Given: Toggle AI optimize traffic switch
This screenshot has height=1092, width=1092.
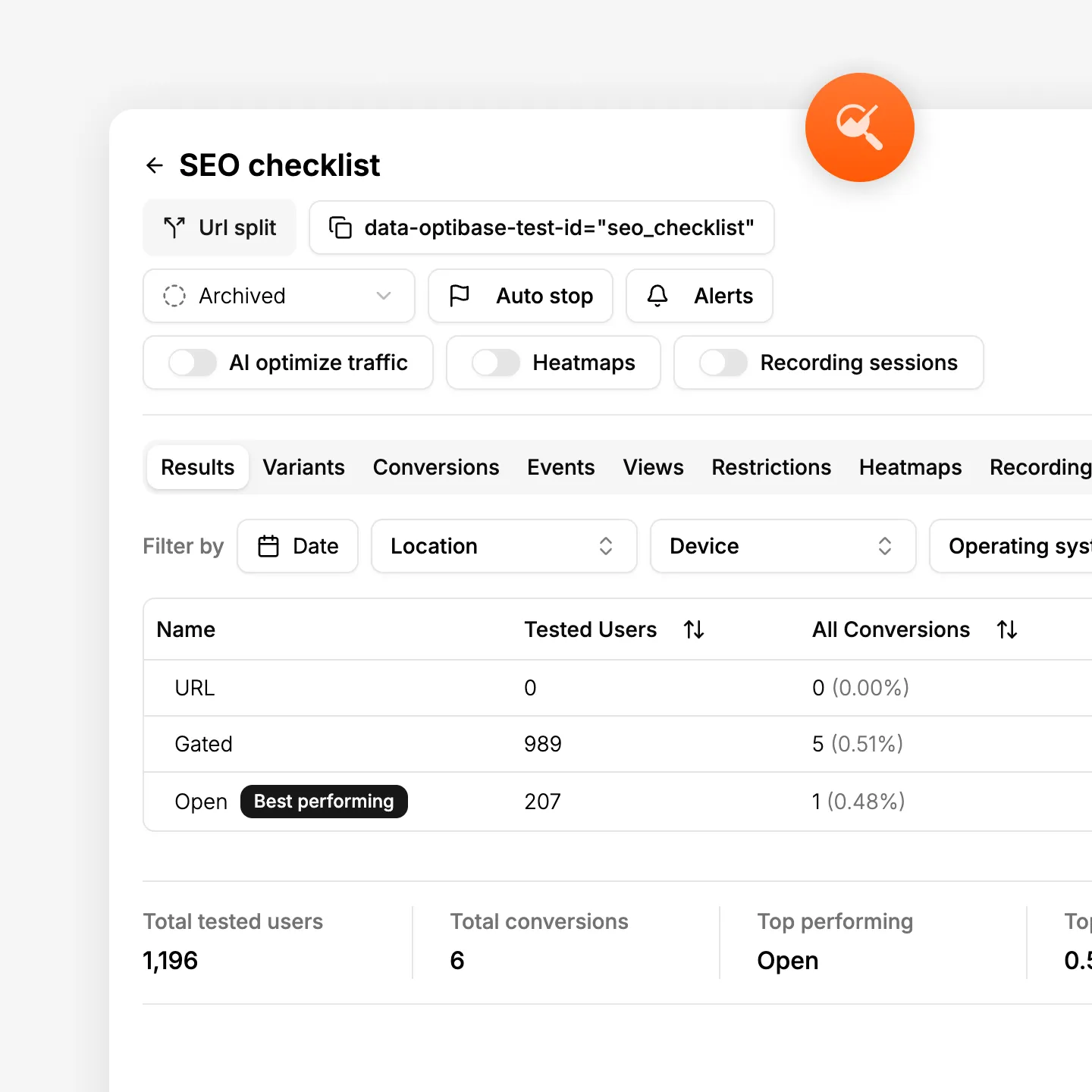Looking at the screenshot, I should pyautogui.click(x=193, y=362).
